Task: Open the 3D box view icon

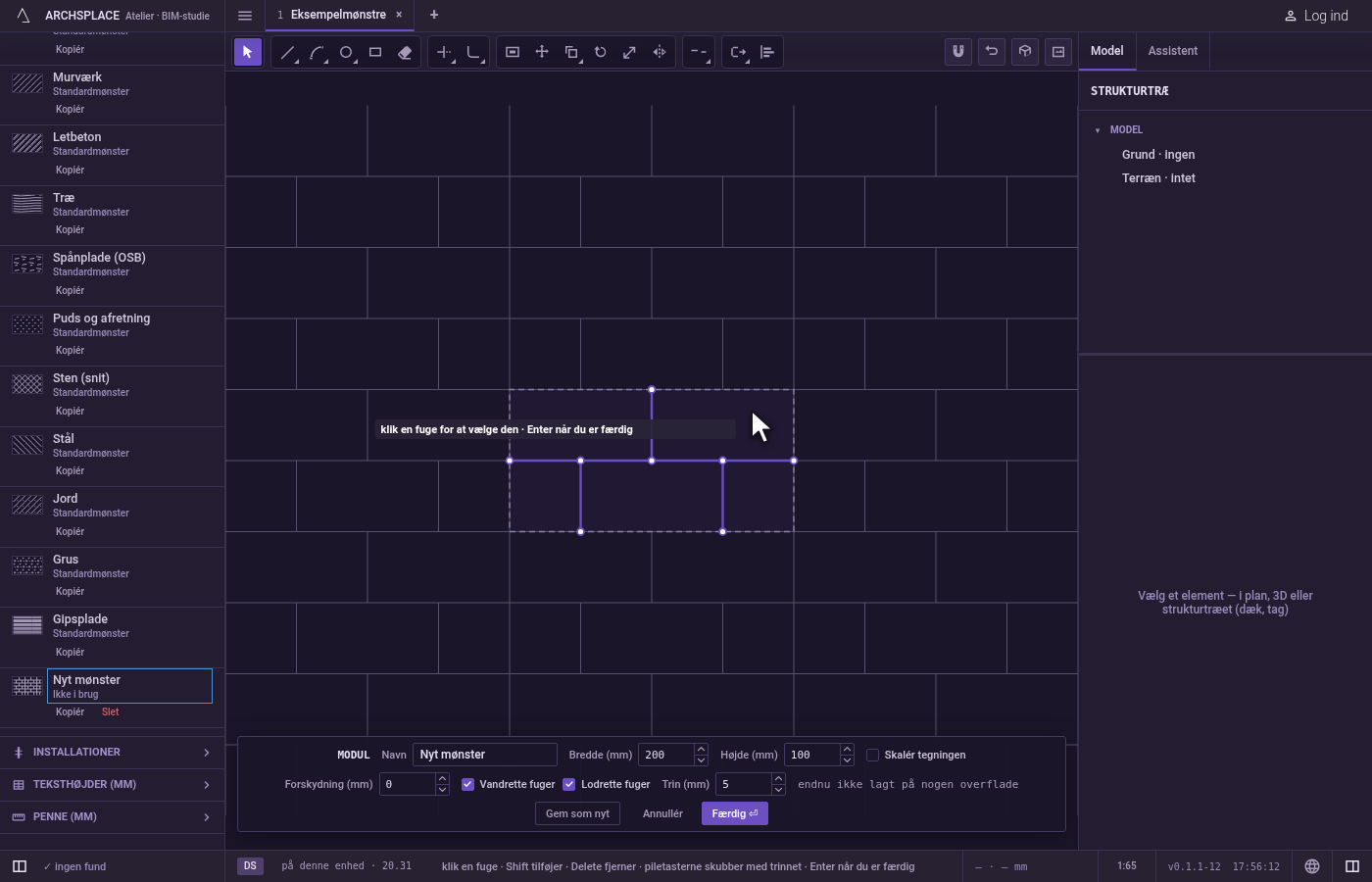Action: (1025, 52)
